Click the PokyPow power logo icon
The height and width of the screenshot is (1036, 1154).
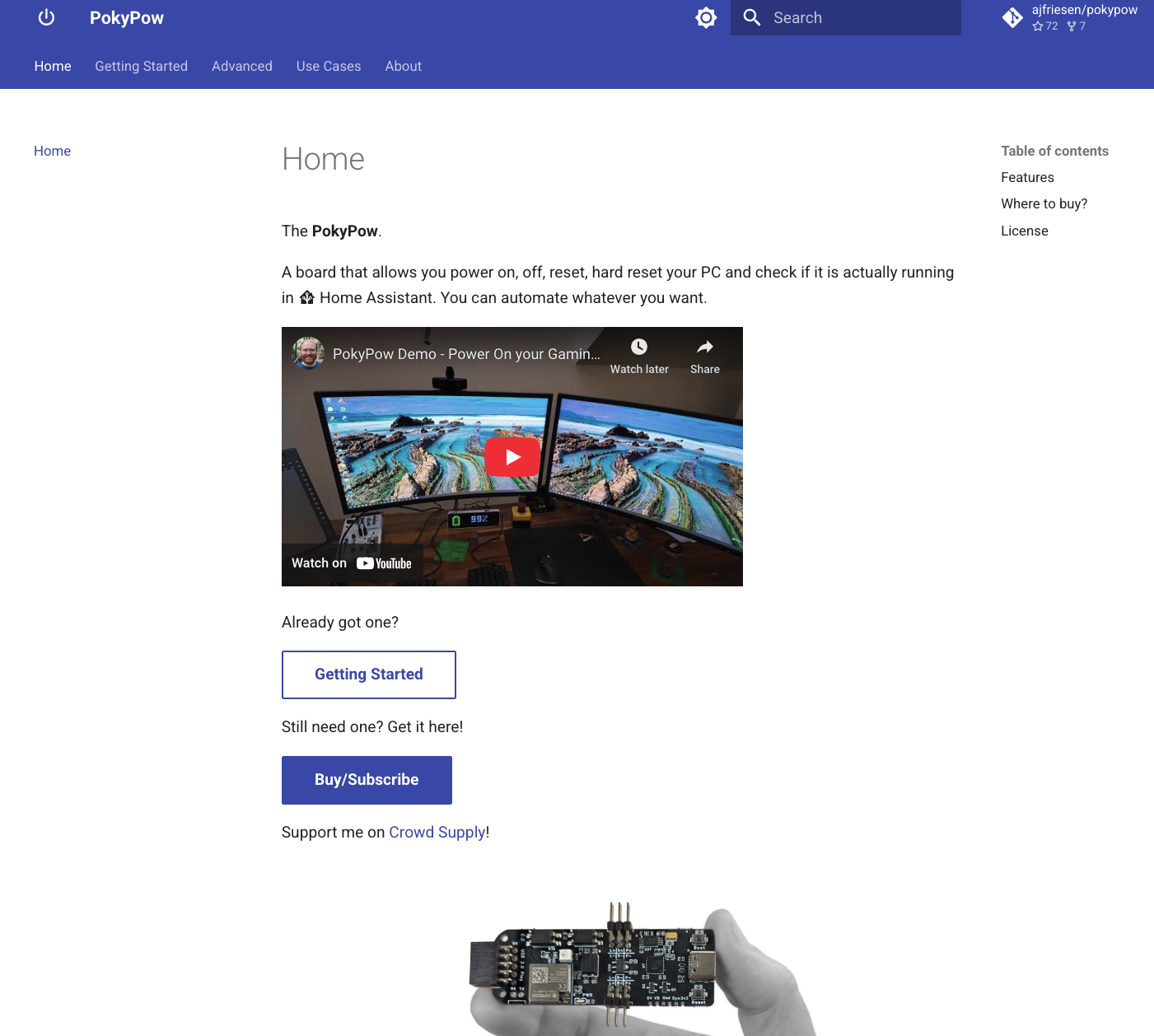(x=46, y=18)
